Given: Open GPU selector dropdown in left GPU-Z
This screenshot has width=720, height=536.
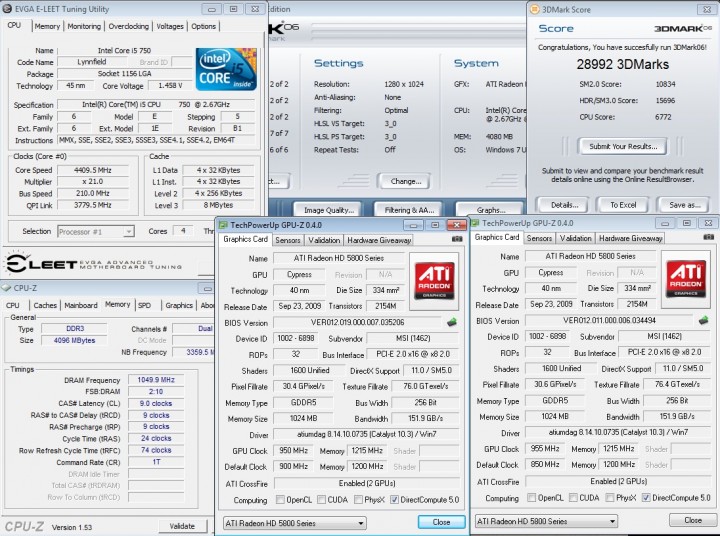Looking at the screenshot, I should click(x=294, y=523).
